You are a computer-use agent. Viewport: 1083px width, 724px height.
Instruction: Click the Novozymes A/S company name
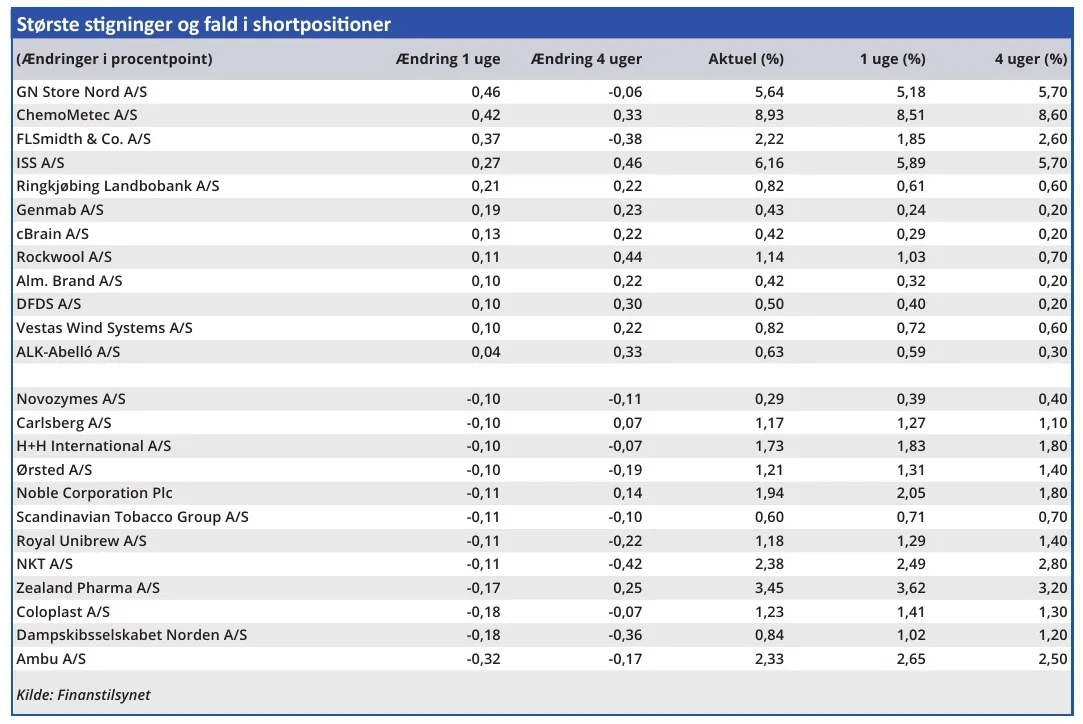click(71, 399)
